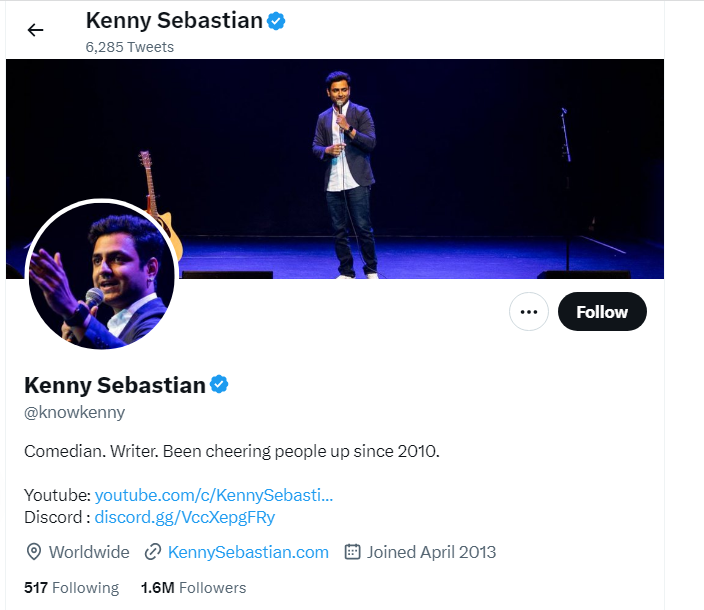The image size is (704, 610).
Task: Open the circular profile picture
Action: [x=101, y=275]
